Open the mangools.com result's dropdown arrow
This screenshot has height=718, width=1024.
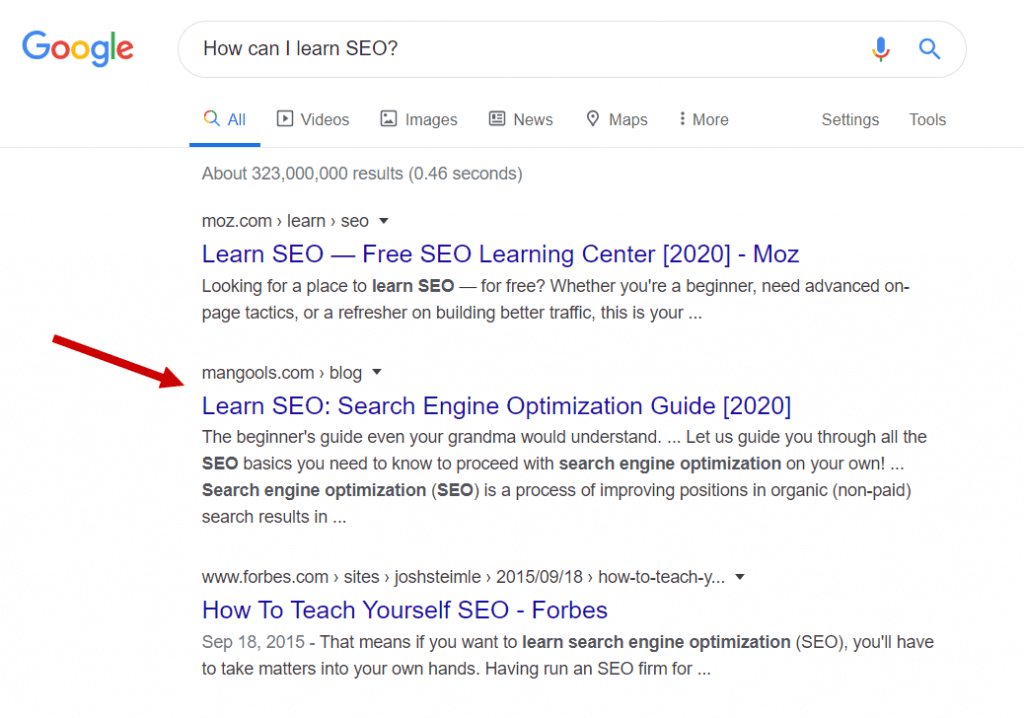[376, 372]
